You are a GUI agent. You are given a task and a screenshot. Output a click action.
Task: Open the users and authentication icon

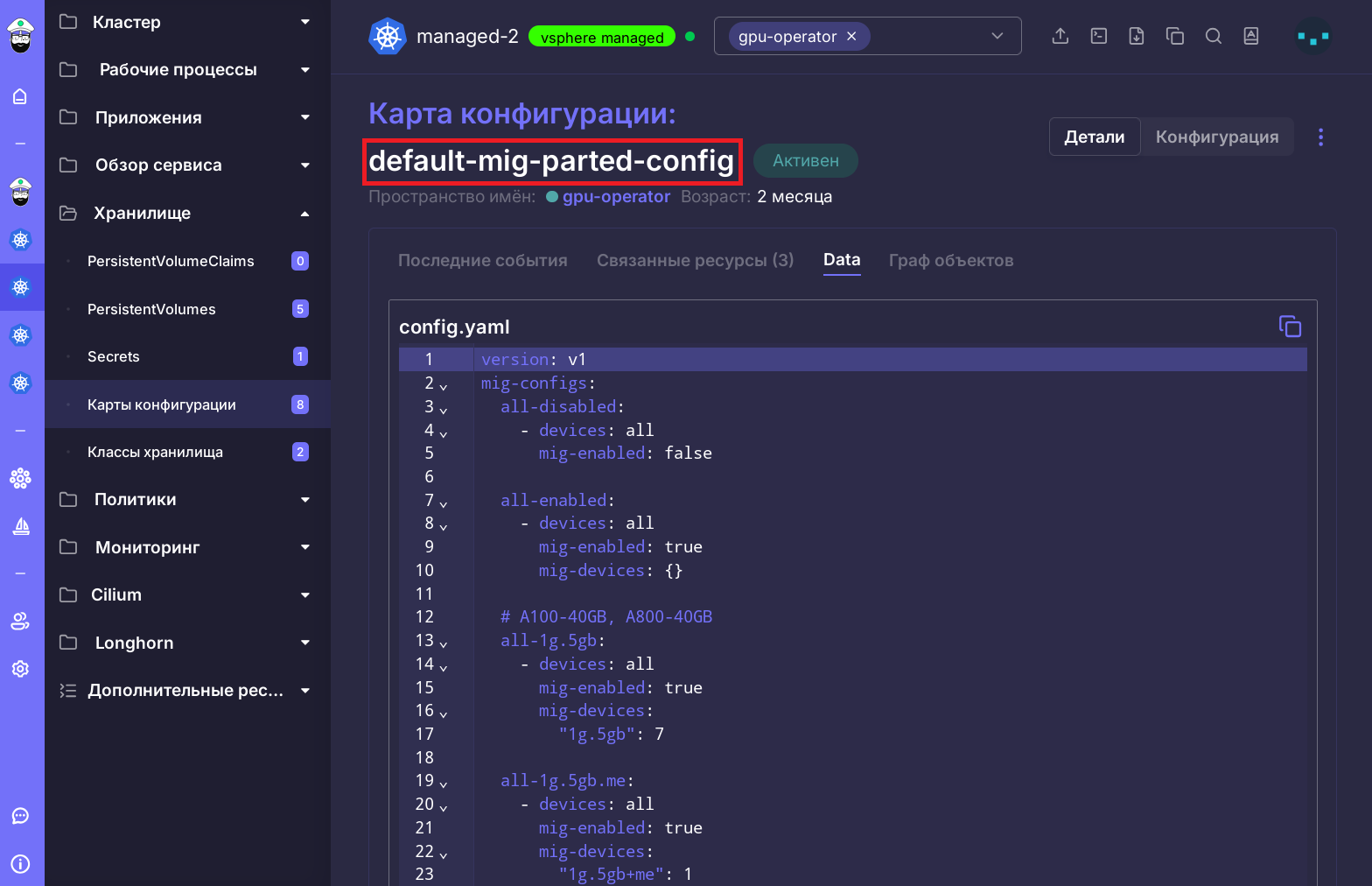[20, 621]
